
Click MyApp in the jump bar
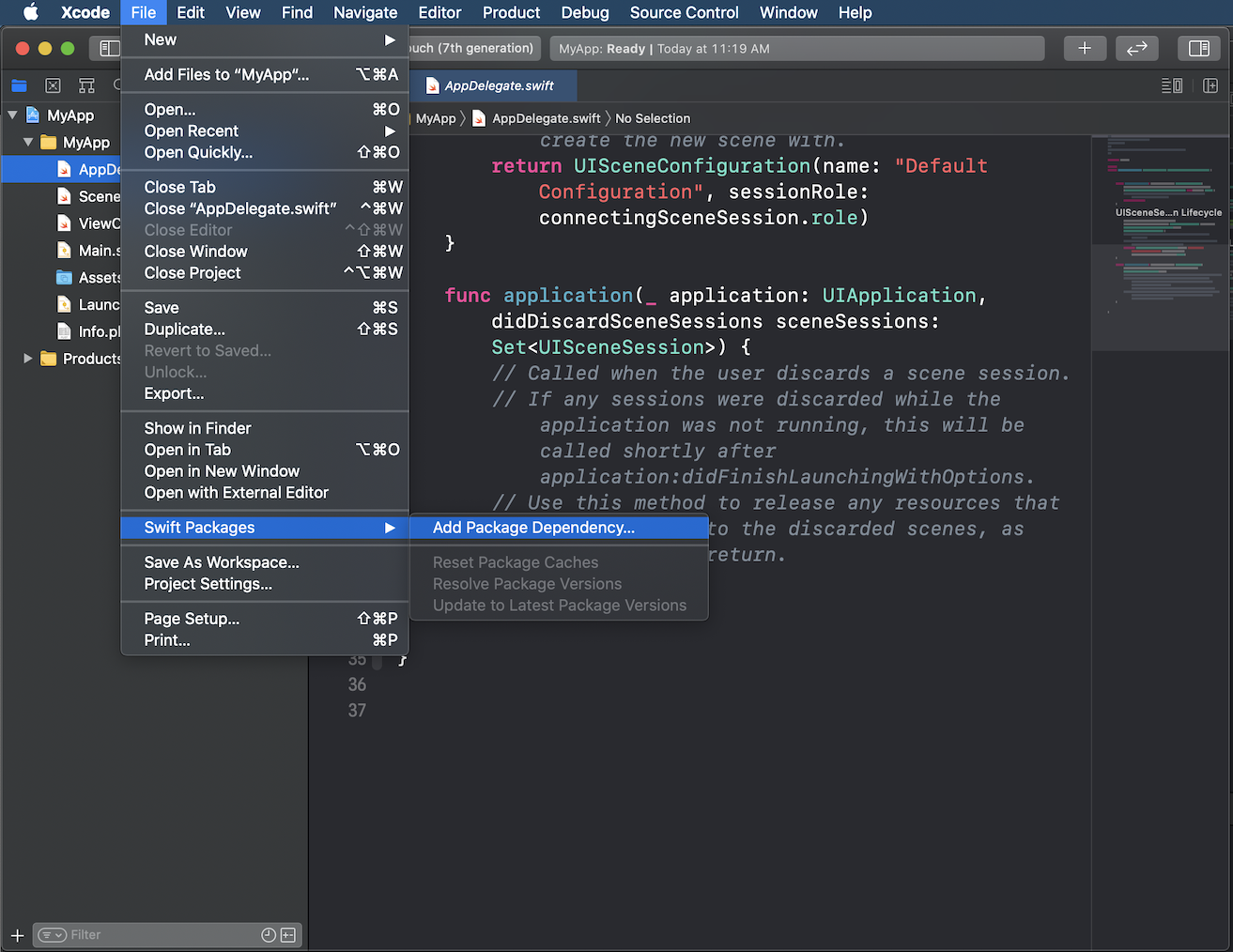coord(436,118)
